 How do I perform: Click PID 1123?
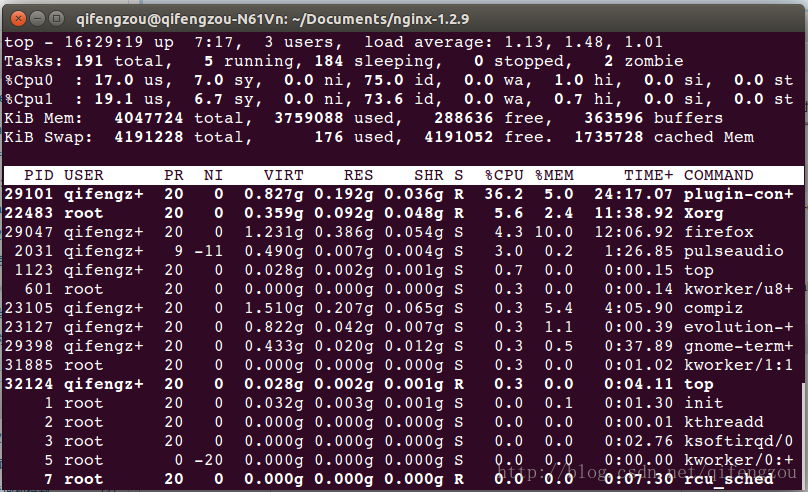click(33, 270)
